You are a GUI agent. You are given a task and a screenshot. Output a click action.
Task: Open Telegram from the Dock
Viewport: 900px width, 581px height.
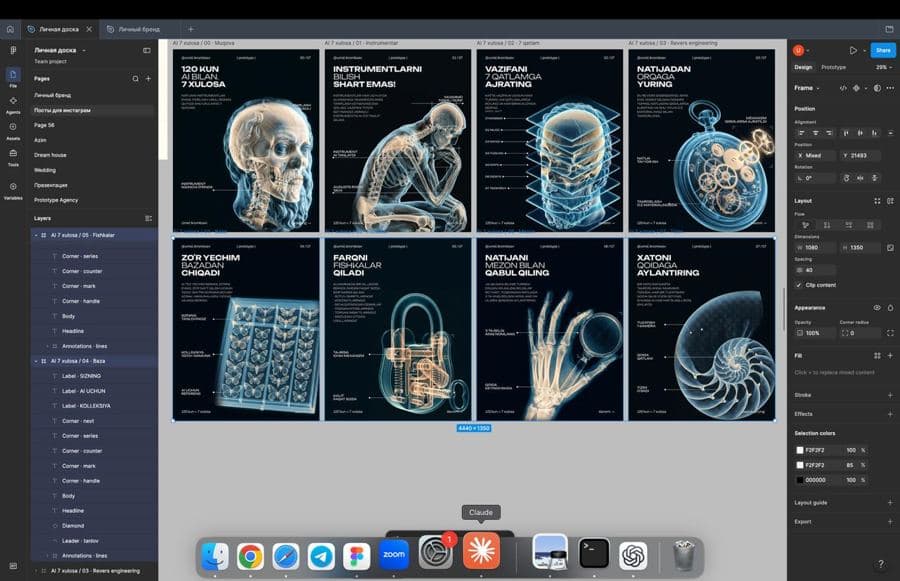pos(321,556)
